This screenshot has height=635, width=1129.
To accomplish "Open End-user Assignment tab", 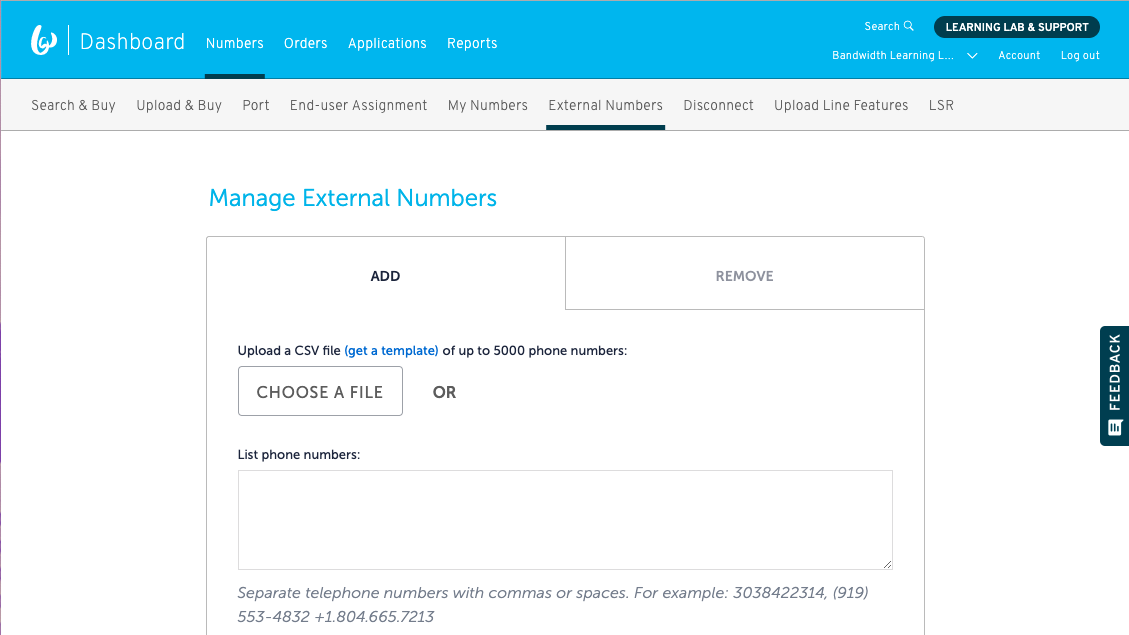I will [x=359, y=105].
